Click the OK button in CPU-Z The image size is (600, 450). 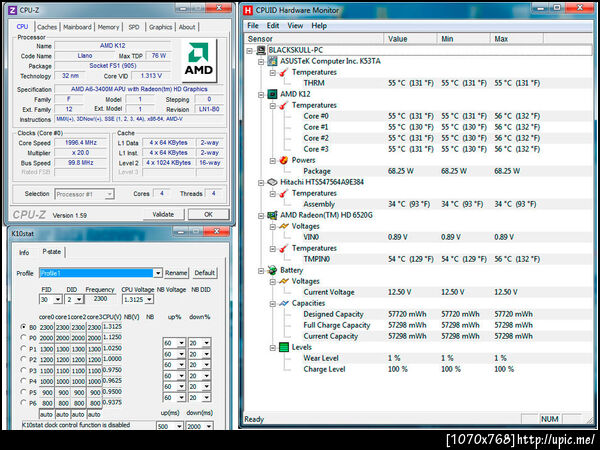click(x=209, y=214)
